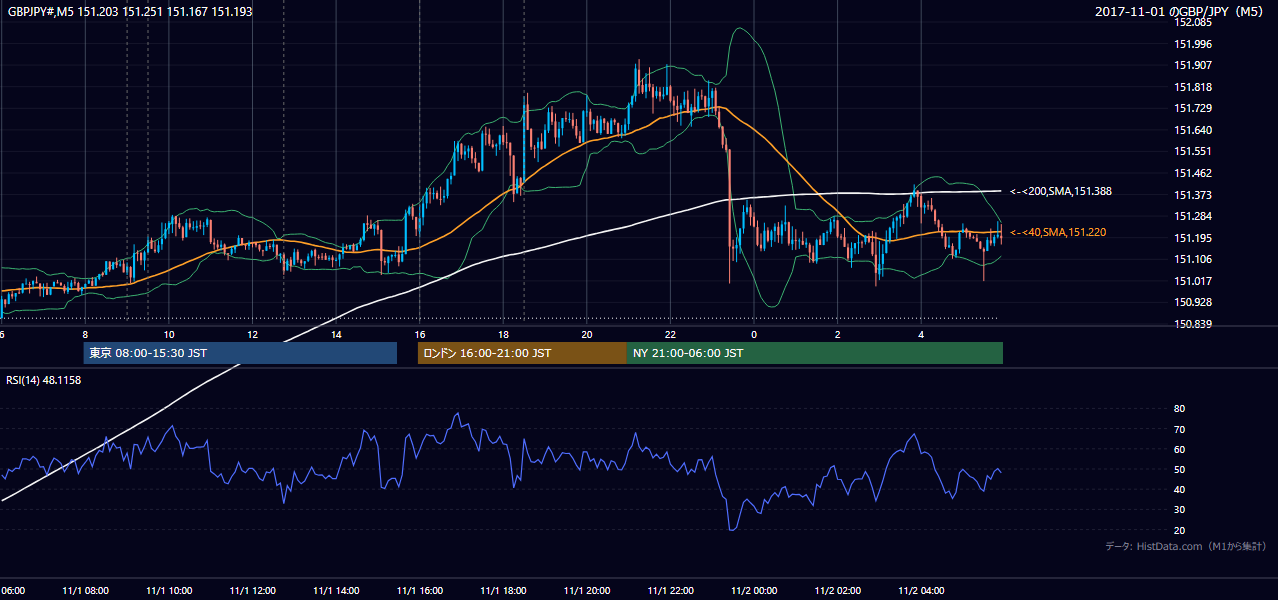The width and height of the screenshot is (1278, 600).
Task: Click the RSI 50 level label
Action: point(1179,469)
